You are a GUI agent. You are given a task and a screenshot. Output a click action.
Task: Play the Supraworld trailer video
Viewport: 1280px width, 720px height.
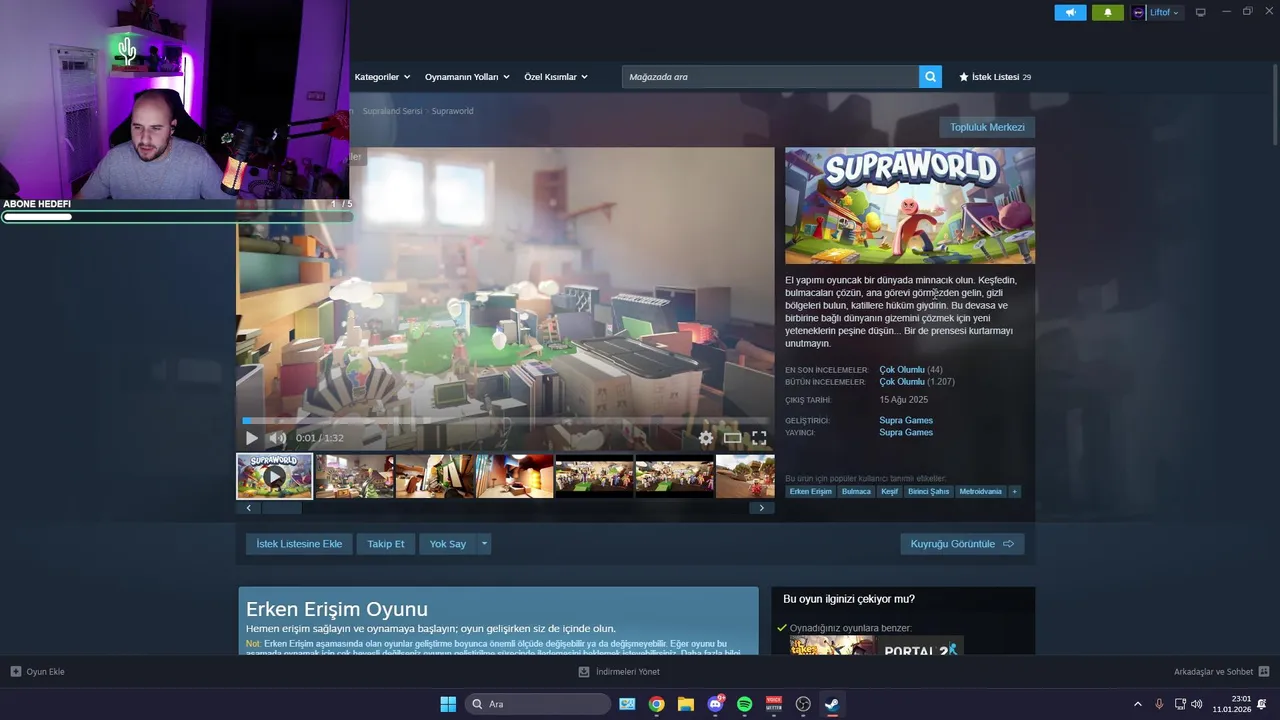[x=251, y=438]
